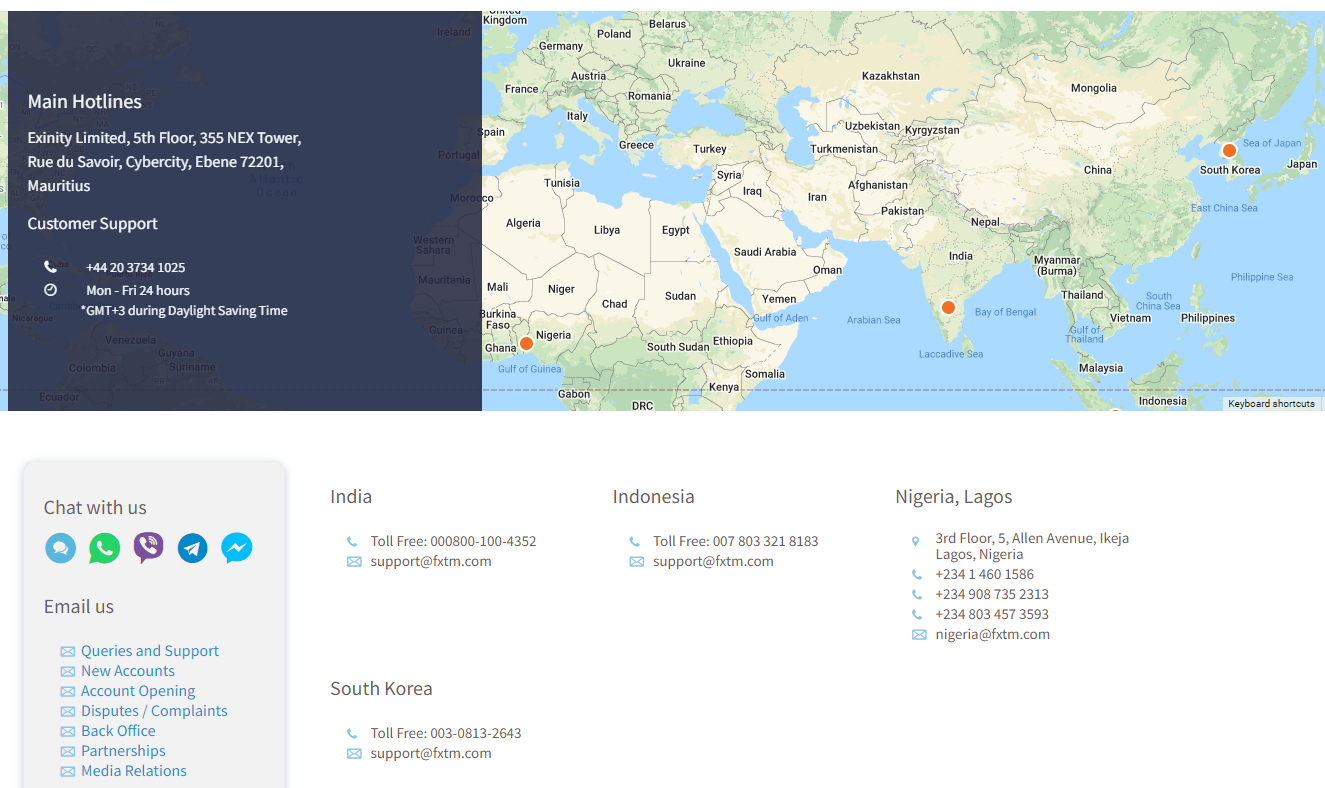1325x788 pixels.
Task: Click phone icon next to India toll free
Action: pyautogui.click(x=352, y=542)
